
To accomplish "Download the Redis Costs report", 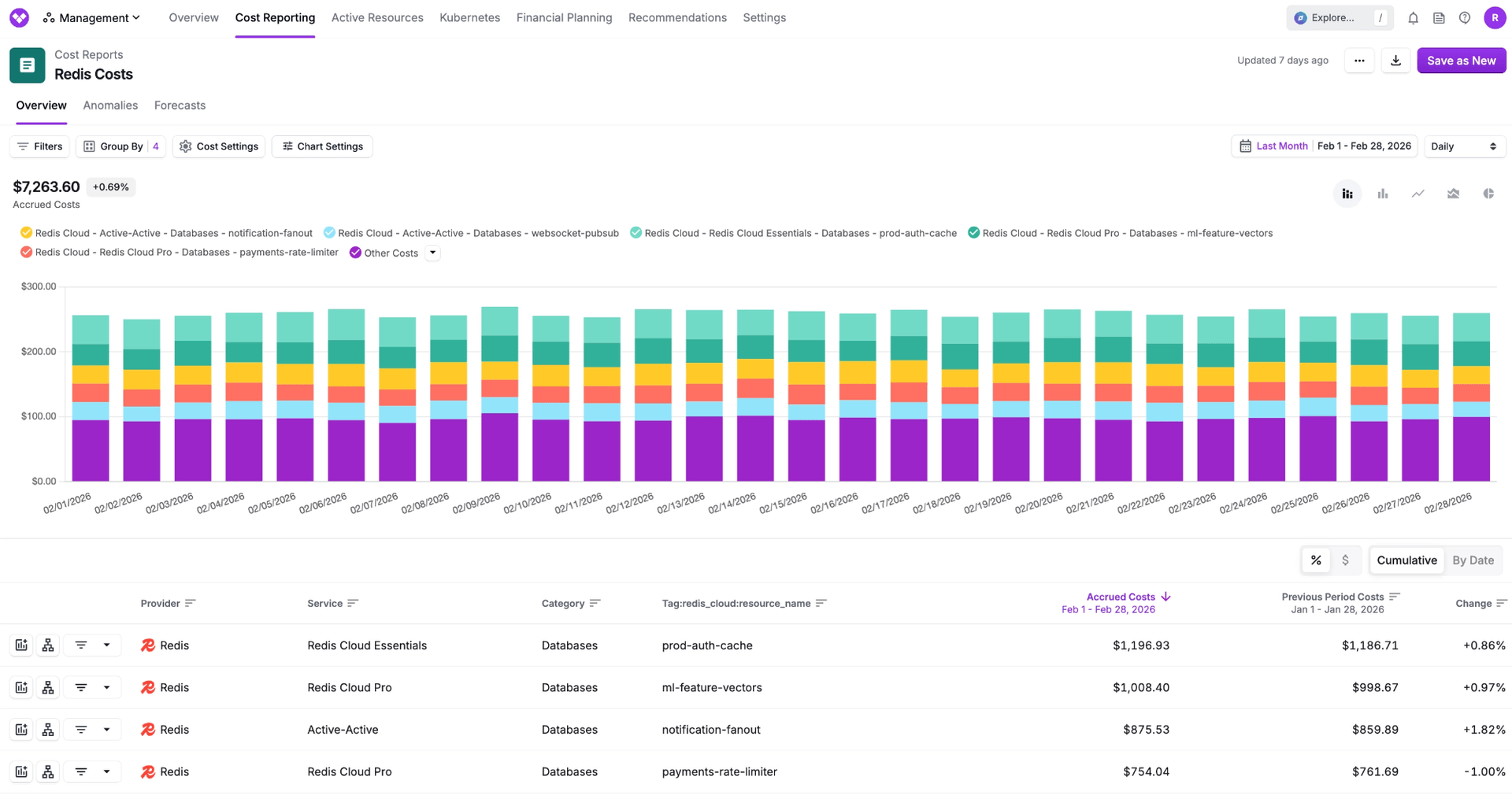I will [x=1395, y=61].
